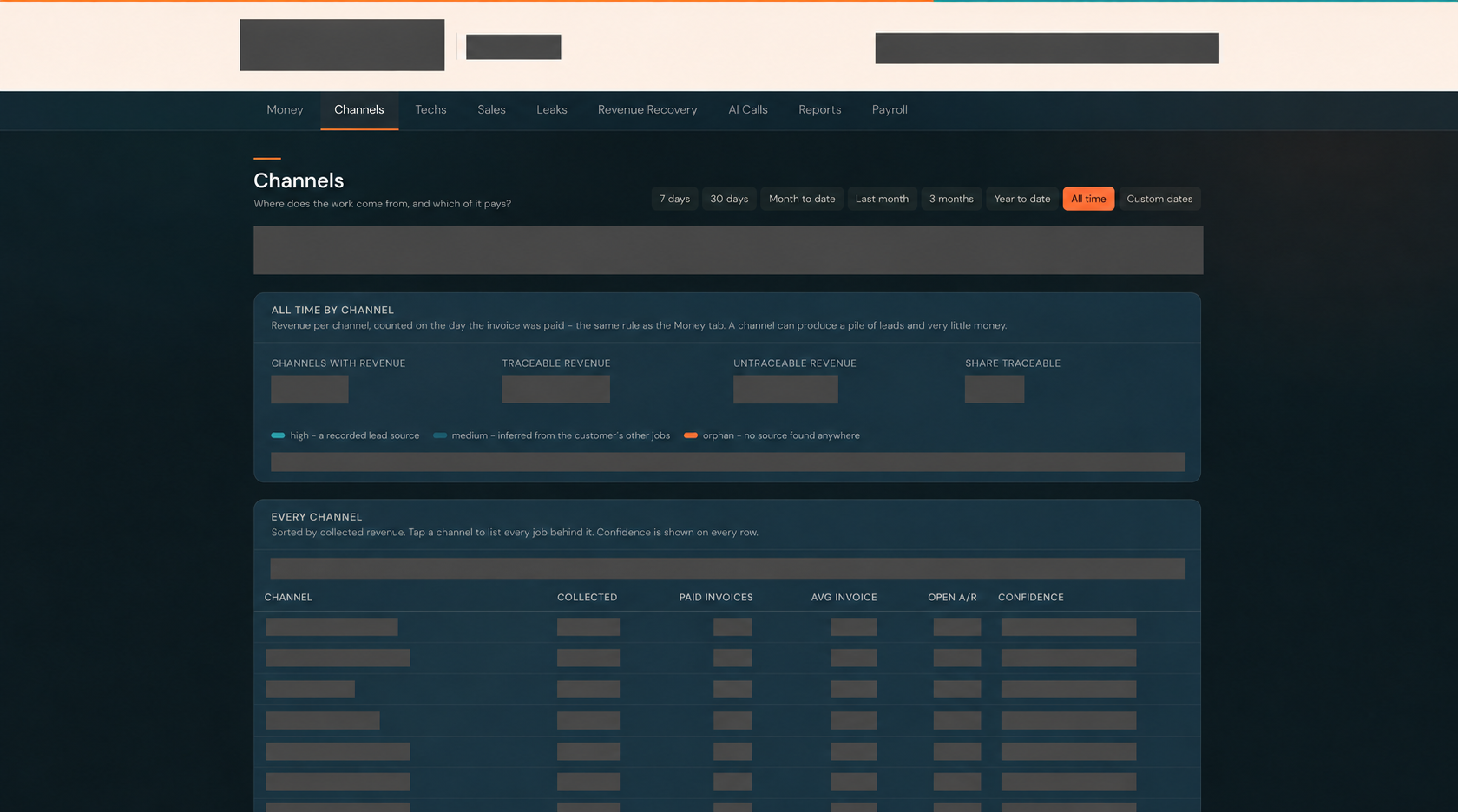1458x812 pixels.
Task: Click the TRACEABLE REVENUE label
Action: [x=556, y=363]
